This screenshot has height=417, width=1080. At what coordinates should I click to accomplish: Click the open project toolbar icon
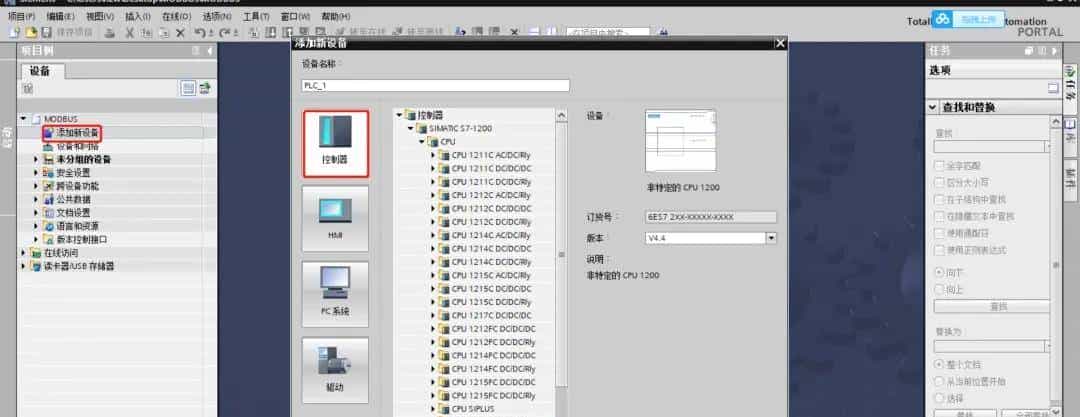click(31, 32)
